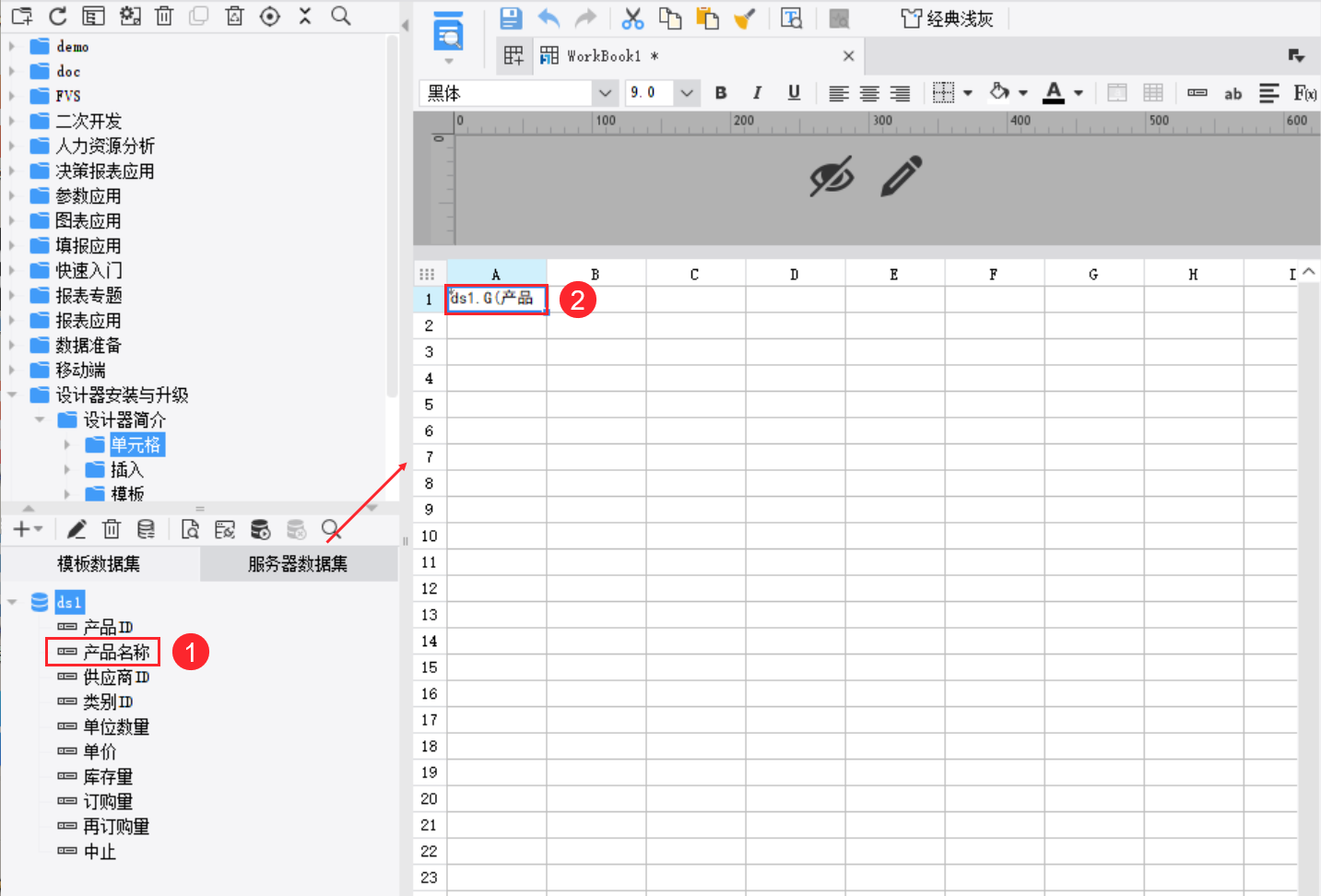Open the 经典浅灰 theme selector
Viewport: 1321px width, 896px height.
(x=948, y=18)
